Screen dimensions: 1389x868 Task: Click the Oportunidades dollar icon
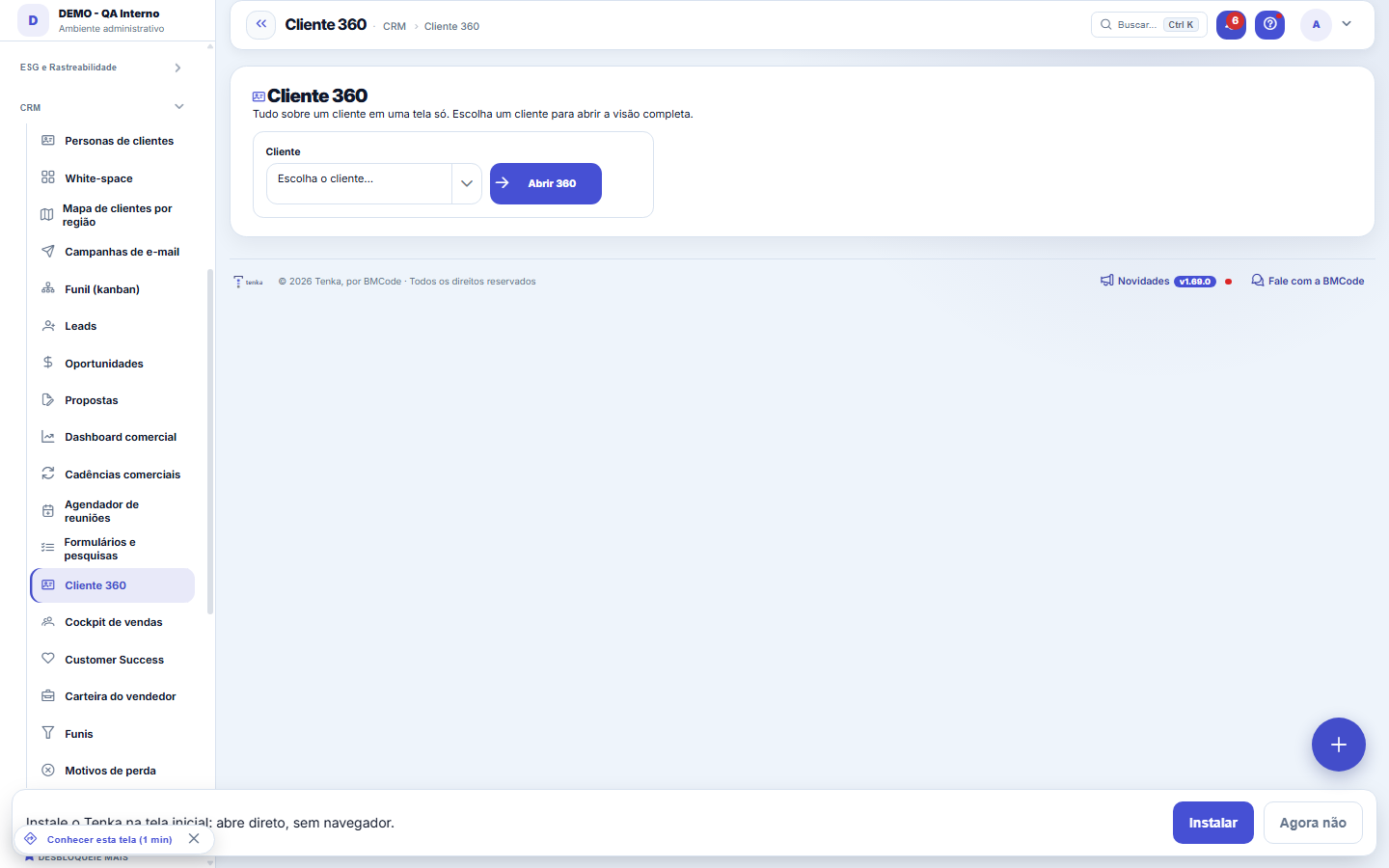tap(48, 363)
